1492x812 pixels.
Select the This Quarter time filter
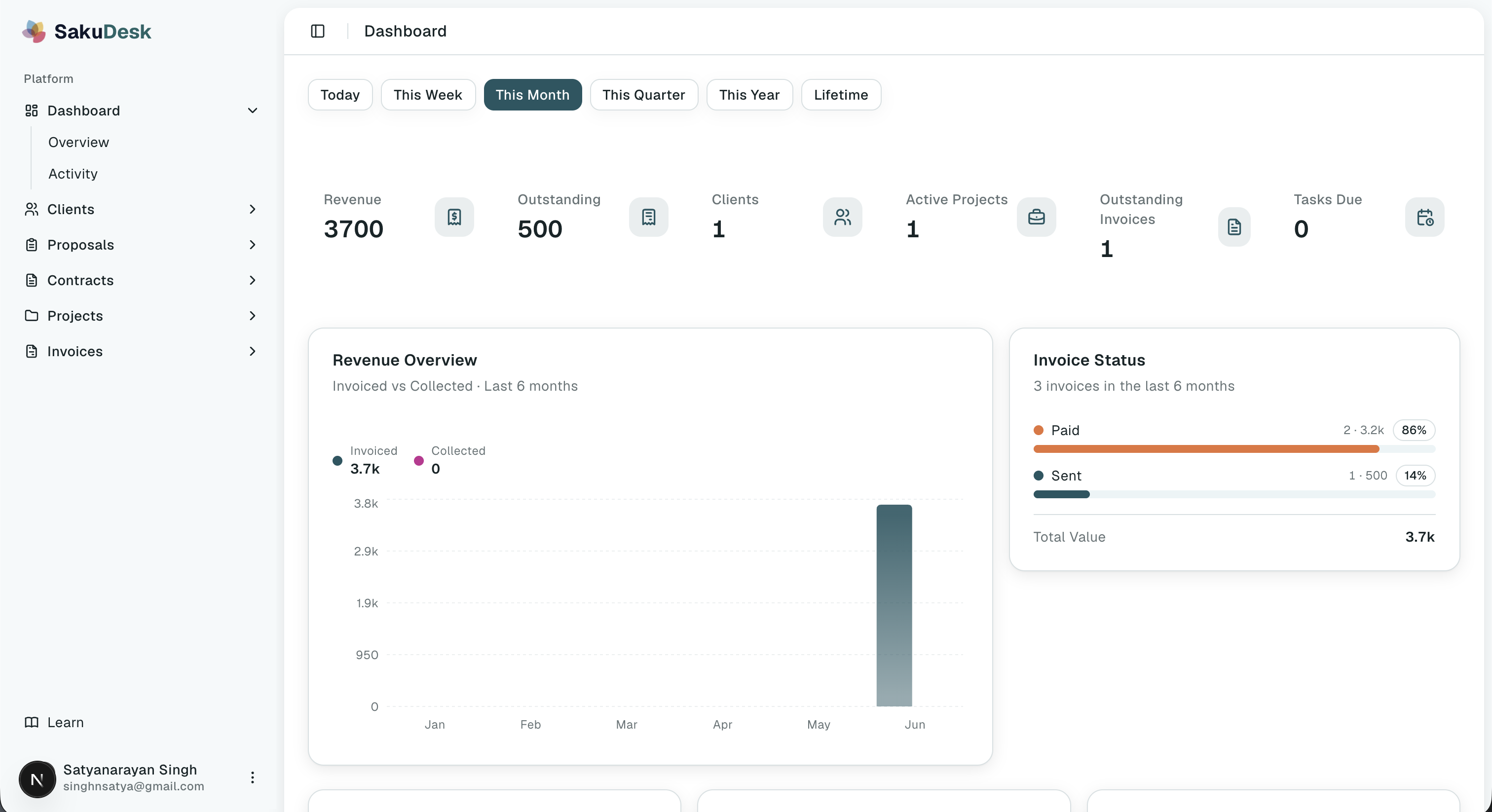coord(644,94)
